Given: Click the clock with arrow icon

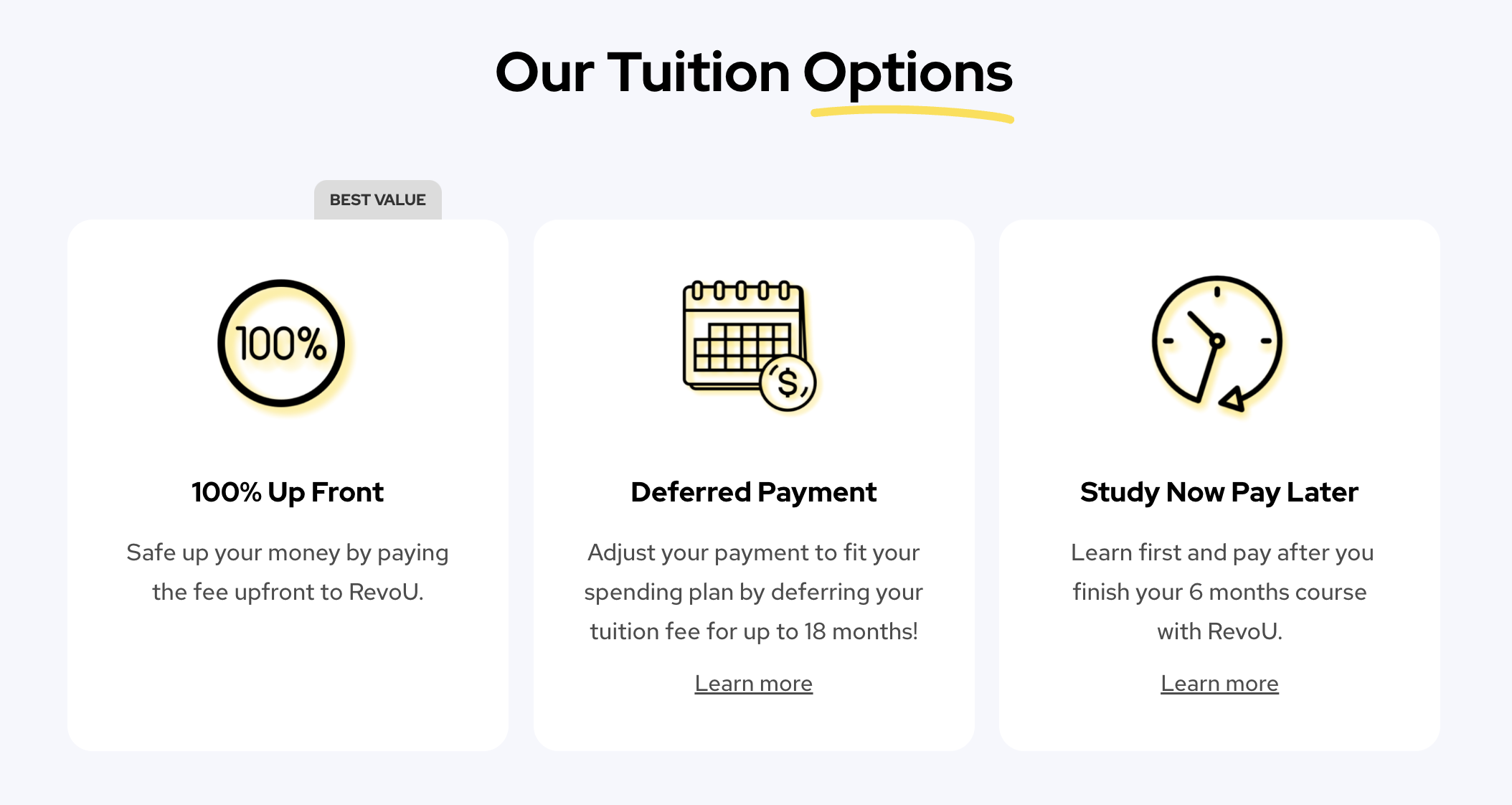Looking at the screenshot, I should pos(1217,344).
